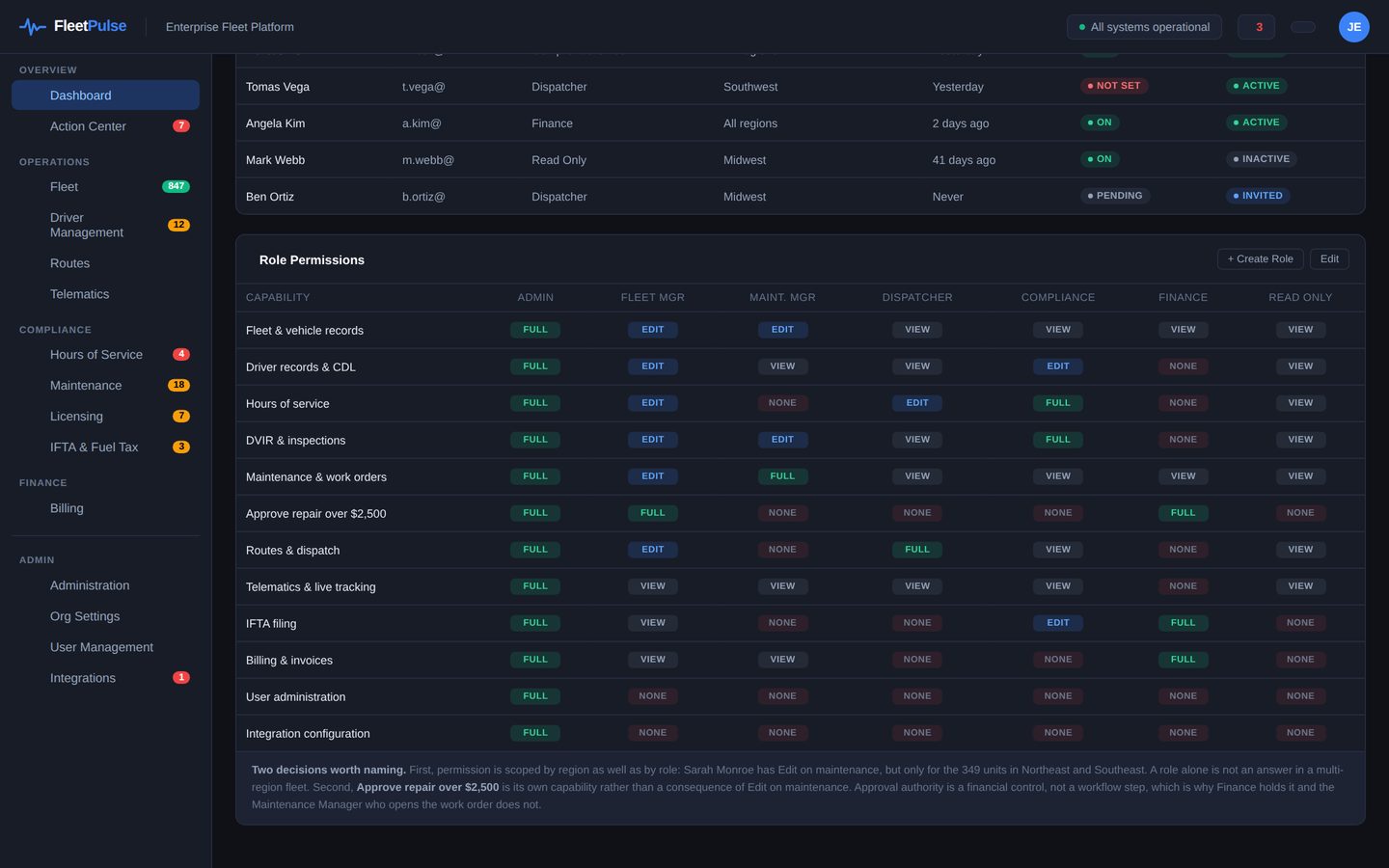Image resolution: width=1389 pixels, height=868 pixels.
Task: Toggle Mark Webb's ON two-factor status
Action: (x=1100, y=159)
